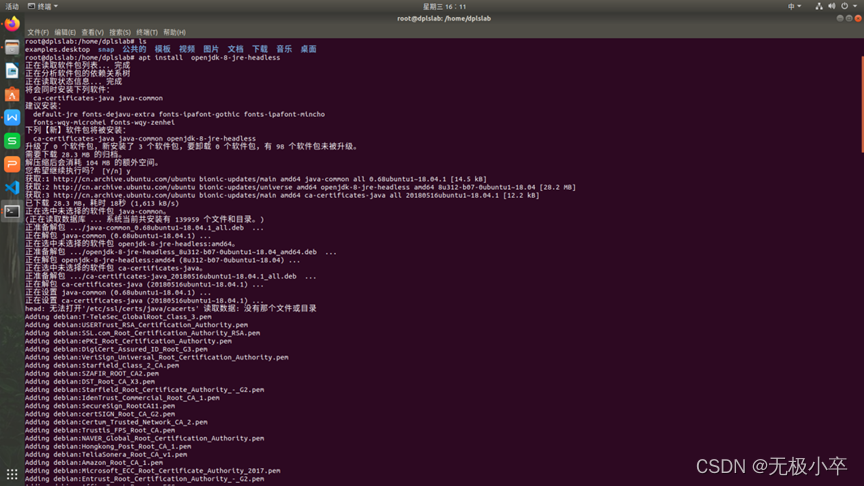Viewport: 864px width, 486px height.
Task: Click the '[Y/n] y' prompt line
Action: coord(78,171)
